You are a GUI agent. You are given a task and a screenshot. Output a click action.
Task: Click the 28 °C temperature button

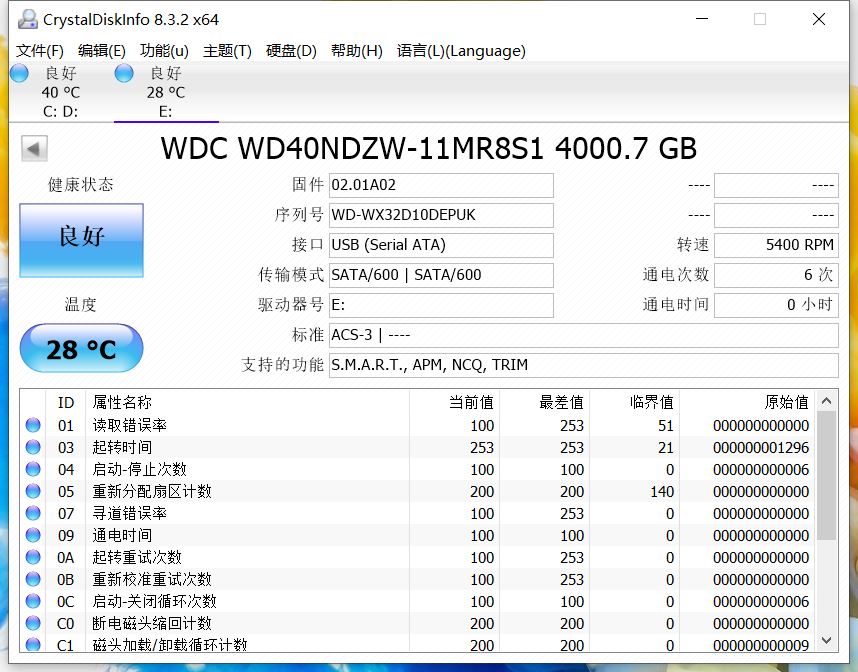(81, 348)
